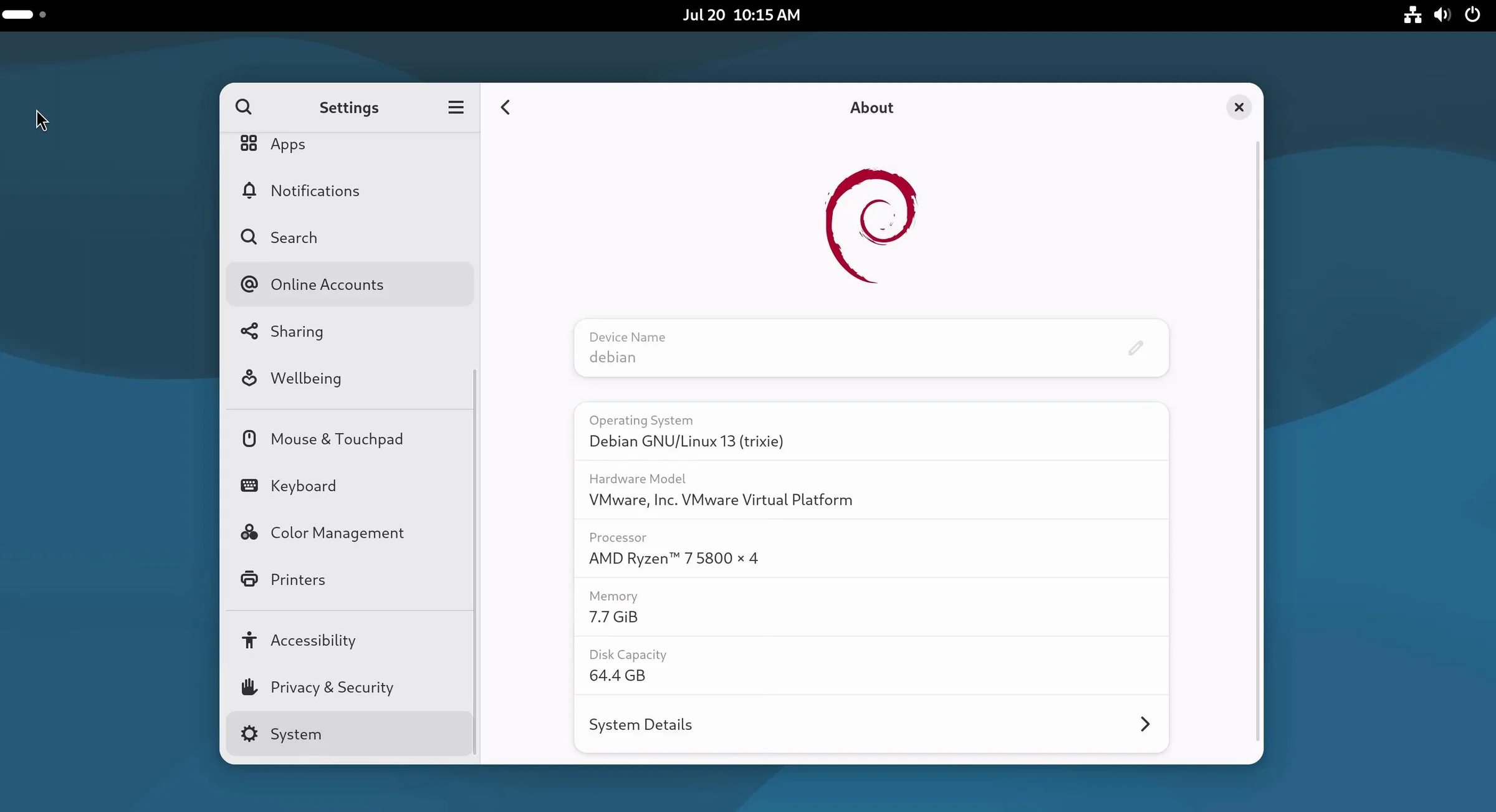Screen dimensions: 1496x812
Task: Open the Settings hamburger menu
Action: [x=456, y=107]
